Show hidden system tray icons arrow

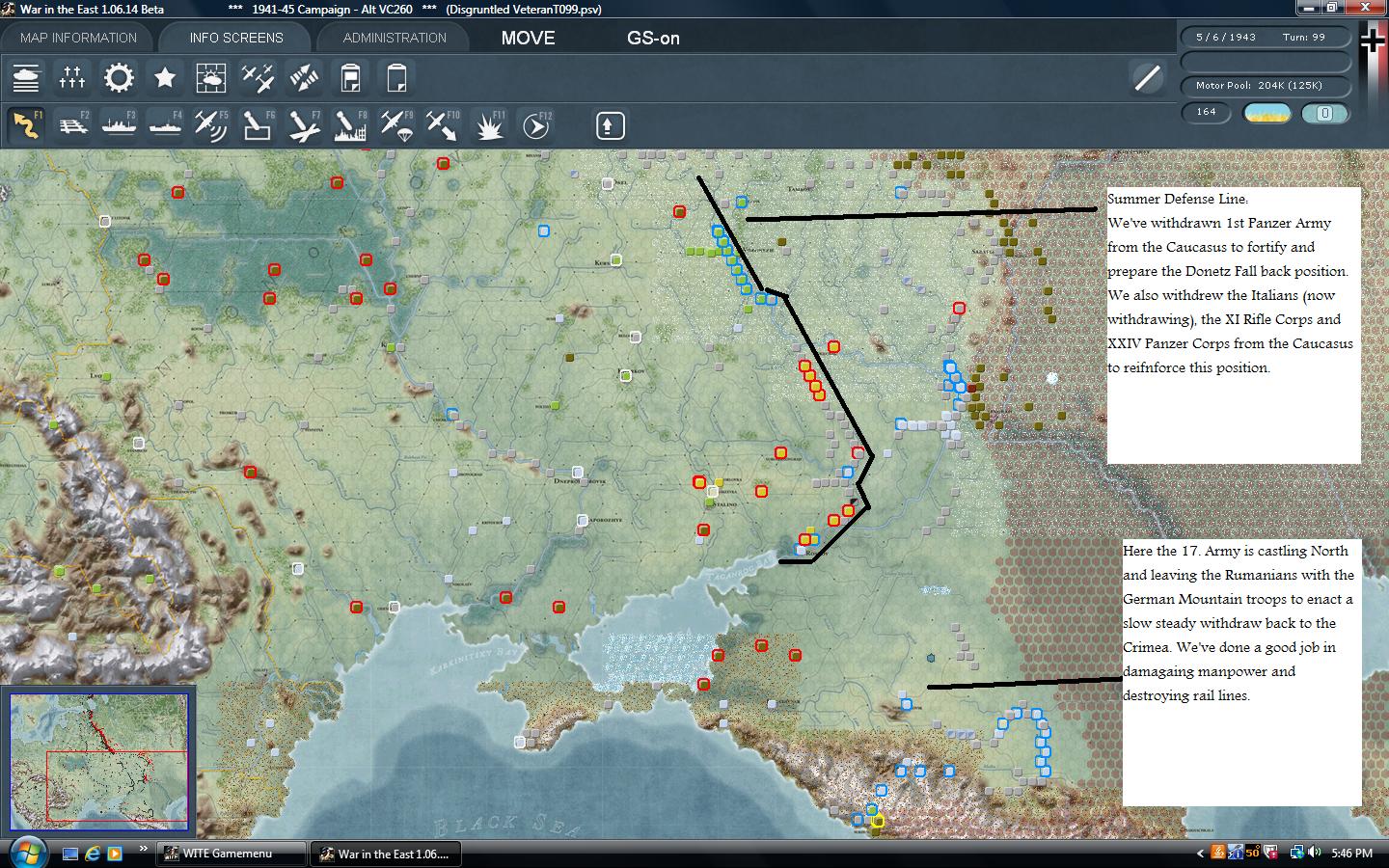(1200, 854)
